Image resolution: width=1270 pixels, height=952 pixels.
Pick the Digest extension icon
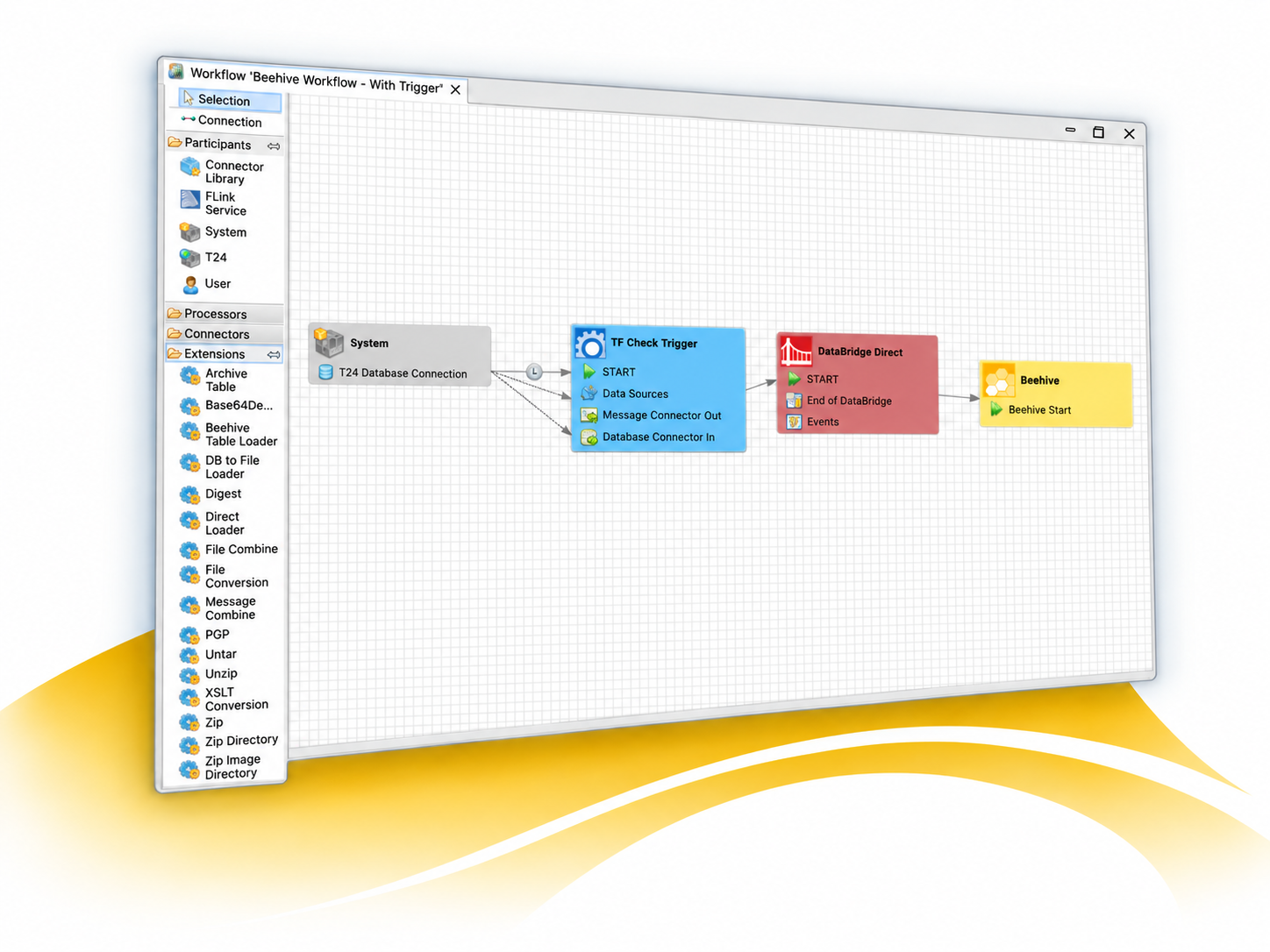(x=190, y=495)
